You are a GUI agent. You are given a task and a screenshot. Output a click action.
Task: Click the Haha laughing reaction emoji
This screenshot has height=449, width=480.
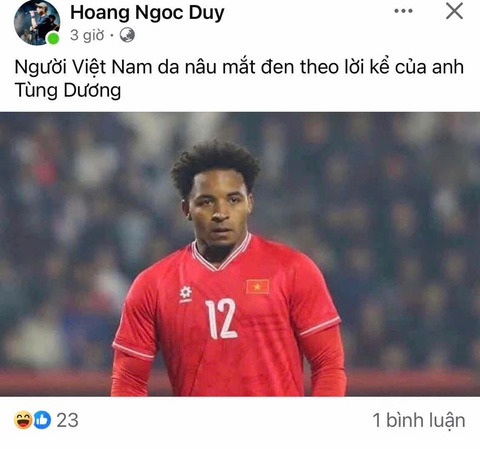click(23, 420)
